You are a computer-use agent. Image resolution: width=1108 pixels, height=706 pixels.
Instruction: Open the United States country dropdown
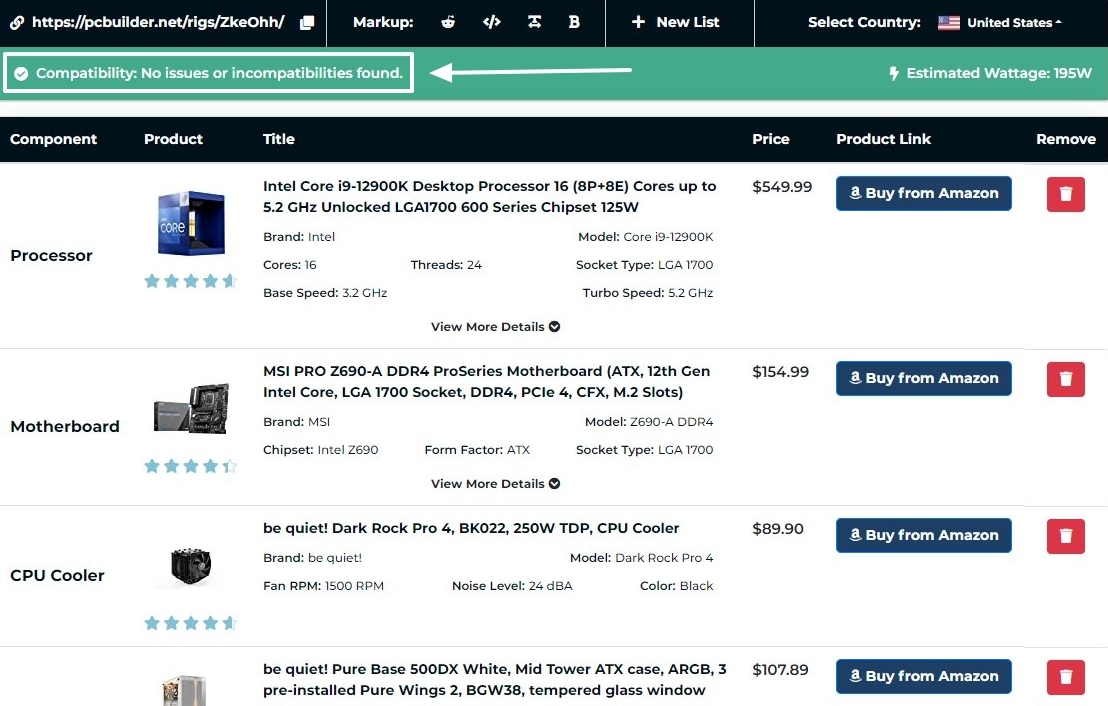(x=1000, y=22)
